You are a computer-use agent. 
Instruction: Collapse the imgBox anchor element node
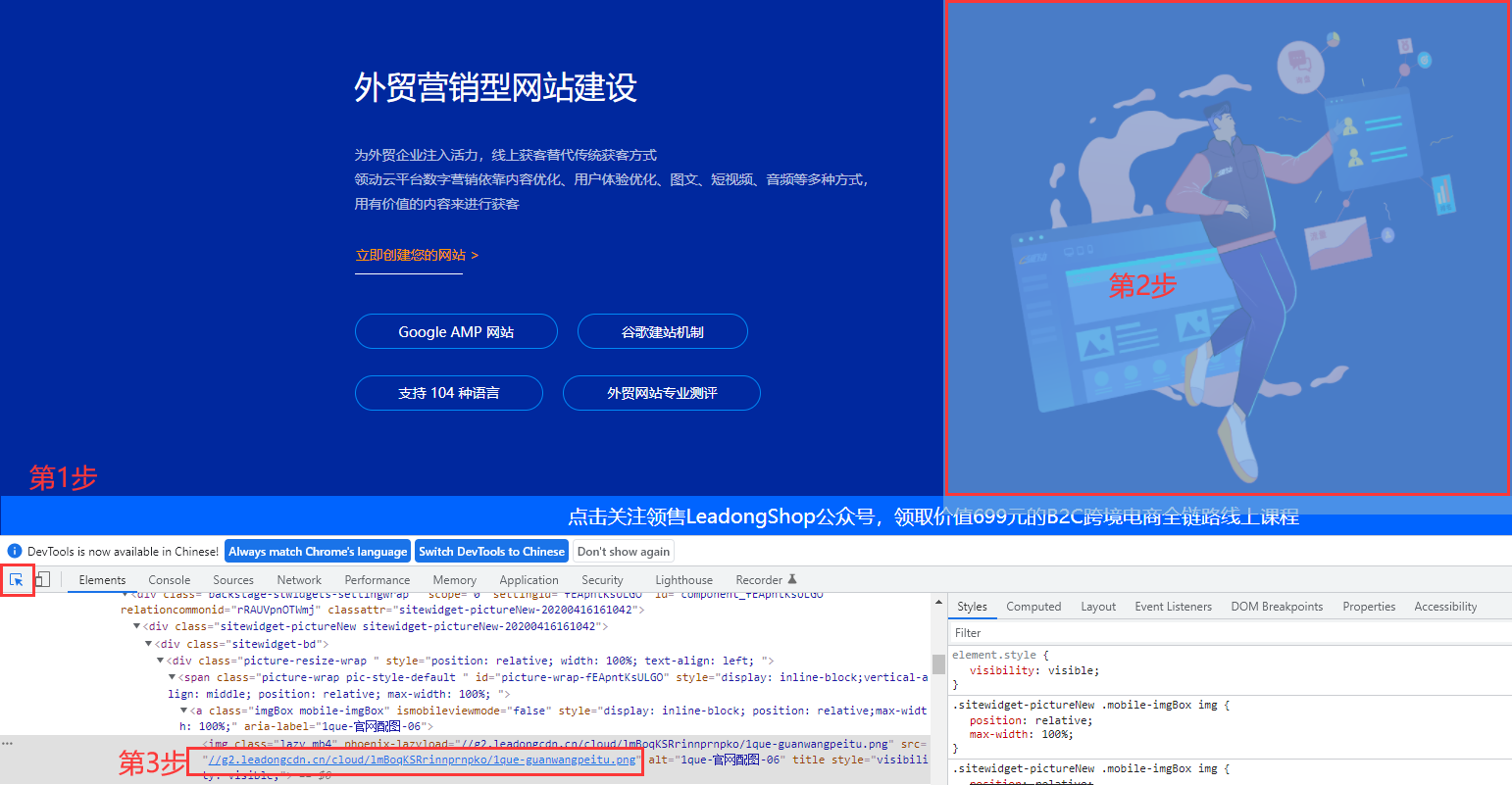tap(183, 711)
